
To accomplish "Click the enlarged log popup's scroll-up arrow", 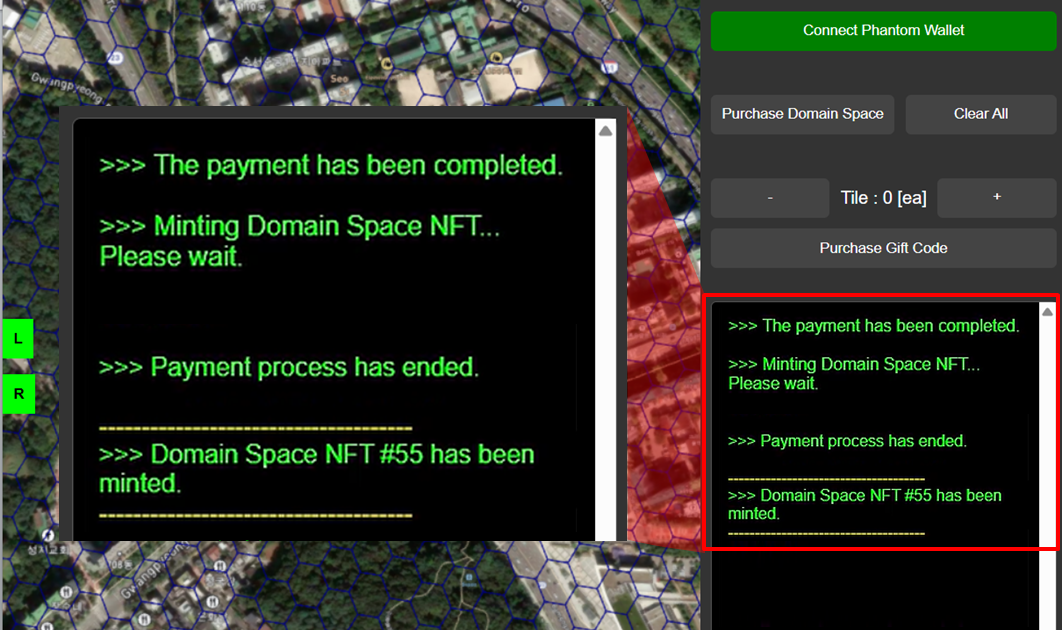I will pyautogui.click(x=605, y=131).
